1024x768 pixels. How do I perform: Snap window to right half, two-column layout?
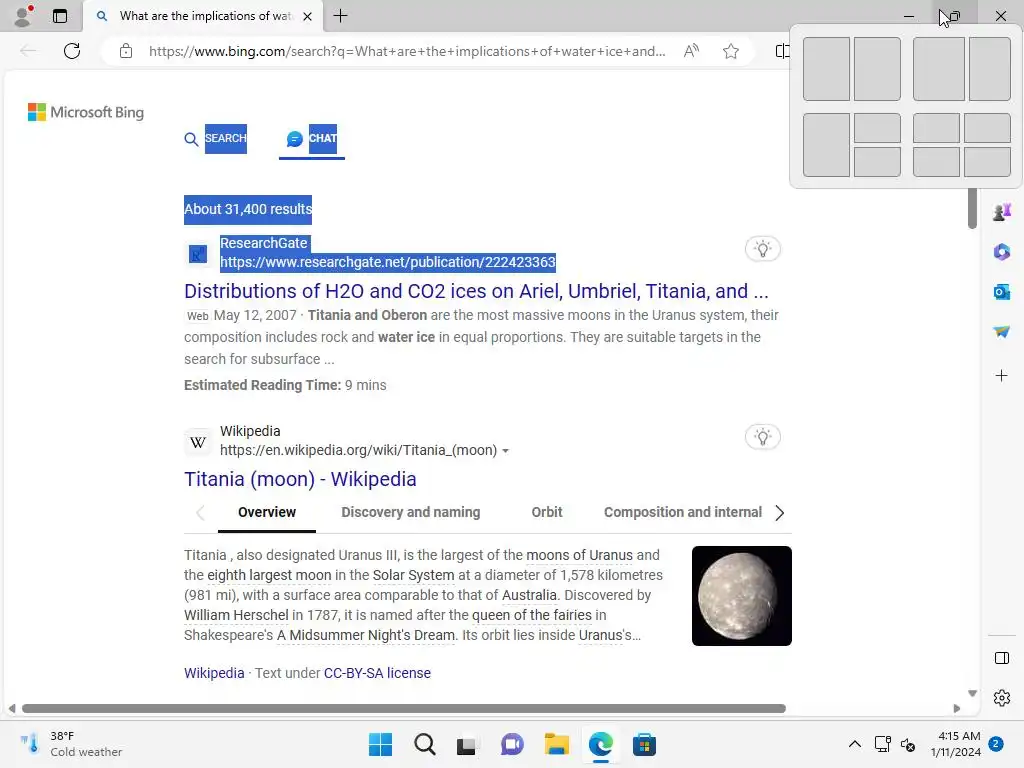coord(877,69)
